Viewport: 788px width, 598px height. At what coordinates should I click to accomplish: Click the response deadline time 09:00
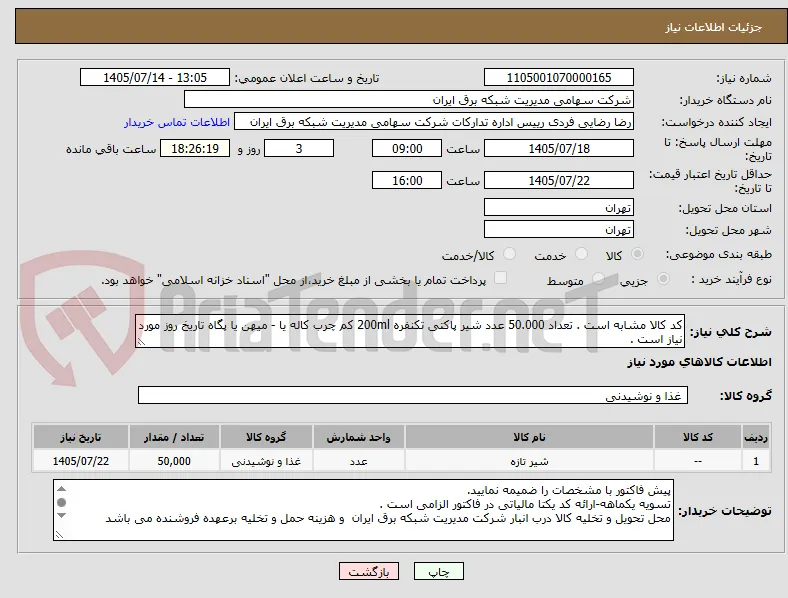[407, 149]
